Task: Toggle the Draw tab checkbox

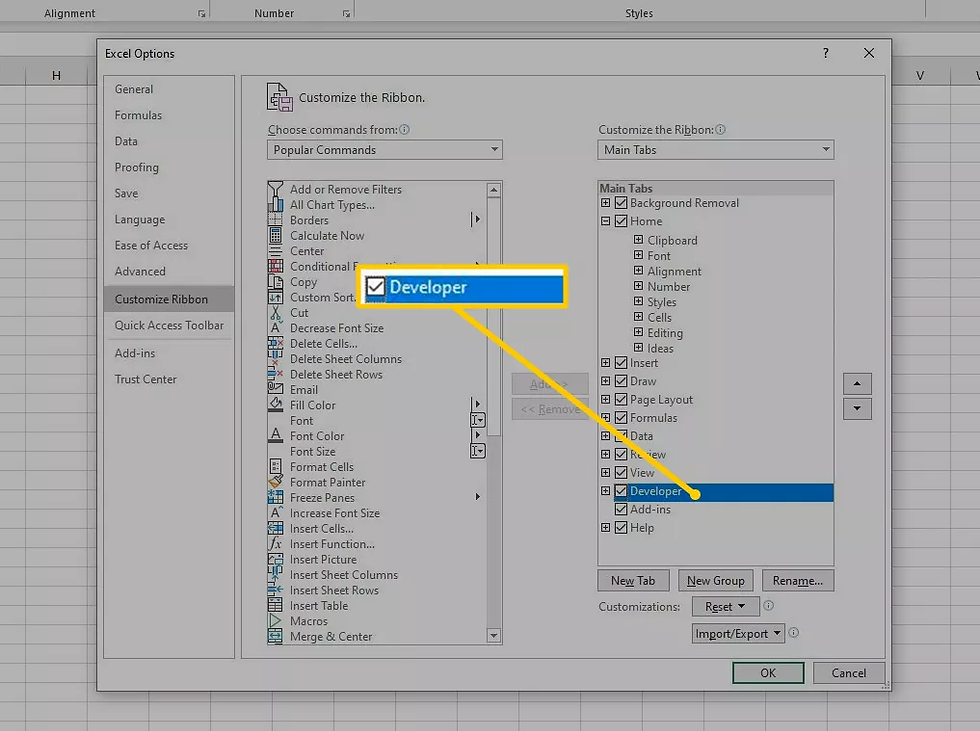Action: [621, 381]
